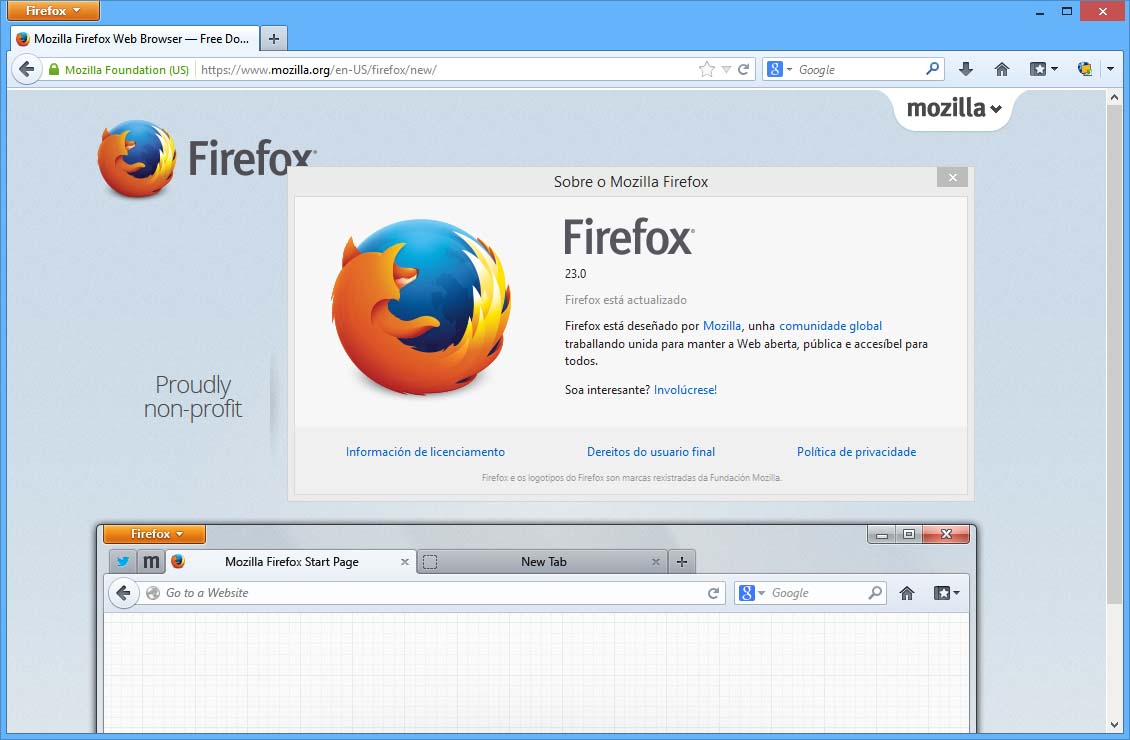
Task: Reload the page in the main toolbar
Action: [x=744, y=70]
